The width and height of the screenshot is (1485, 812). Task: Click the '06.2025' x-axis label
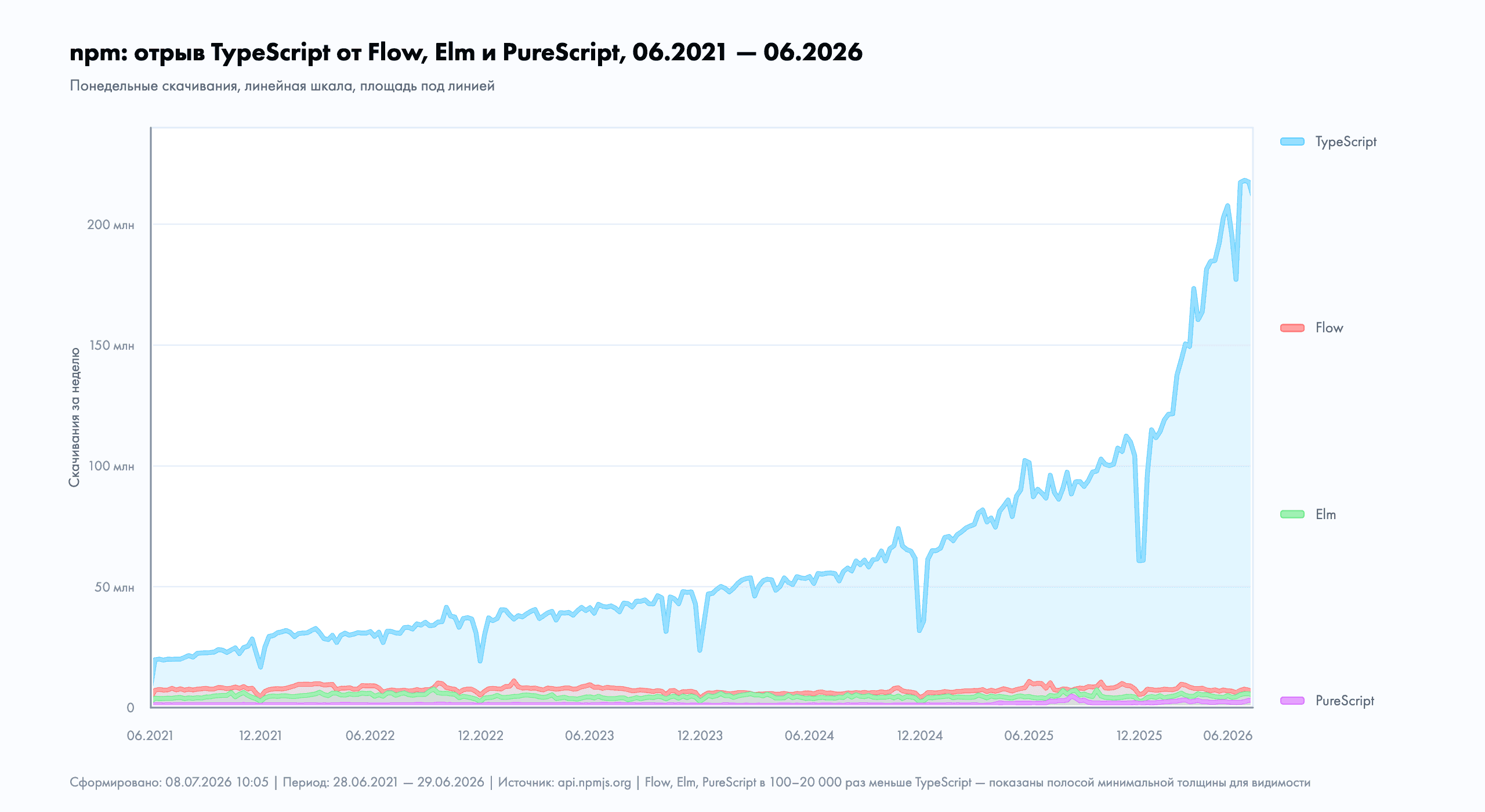[1028, 736]
